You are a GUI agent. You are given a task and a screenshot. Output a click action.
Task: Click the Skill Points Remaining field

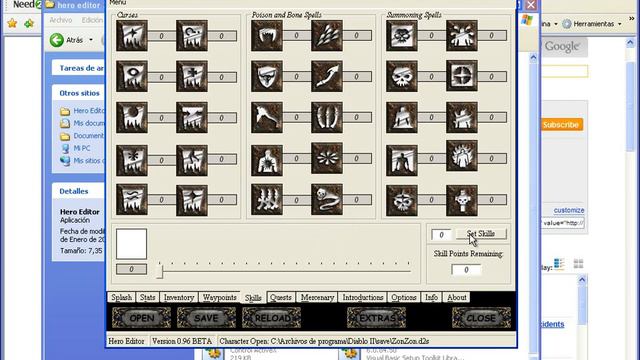pos(466,270)
